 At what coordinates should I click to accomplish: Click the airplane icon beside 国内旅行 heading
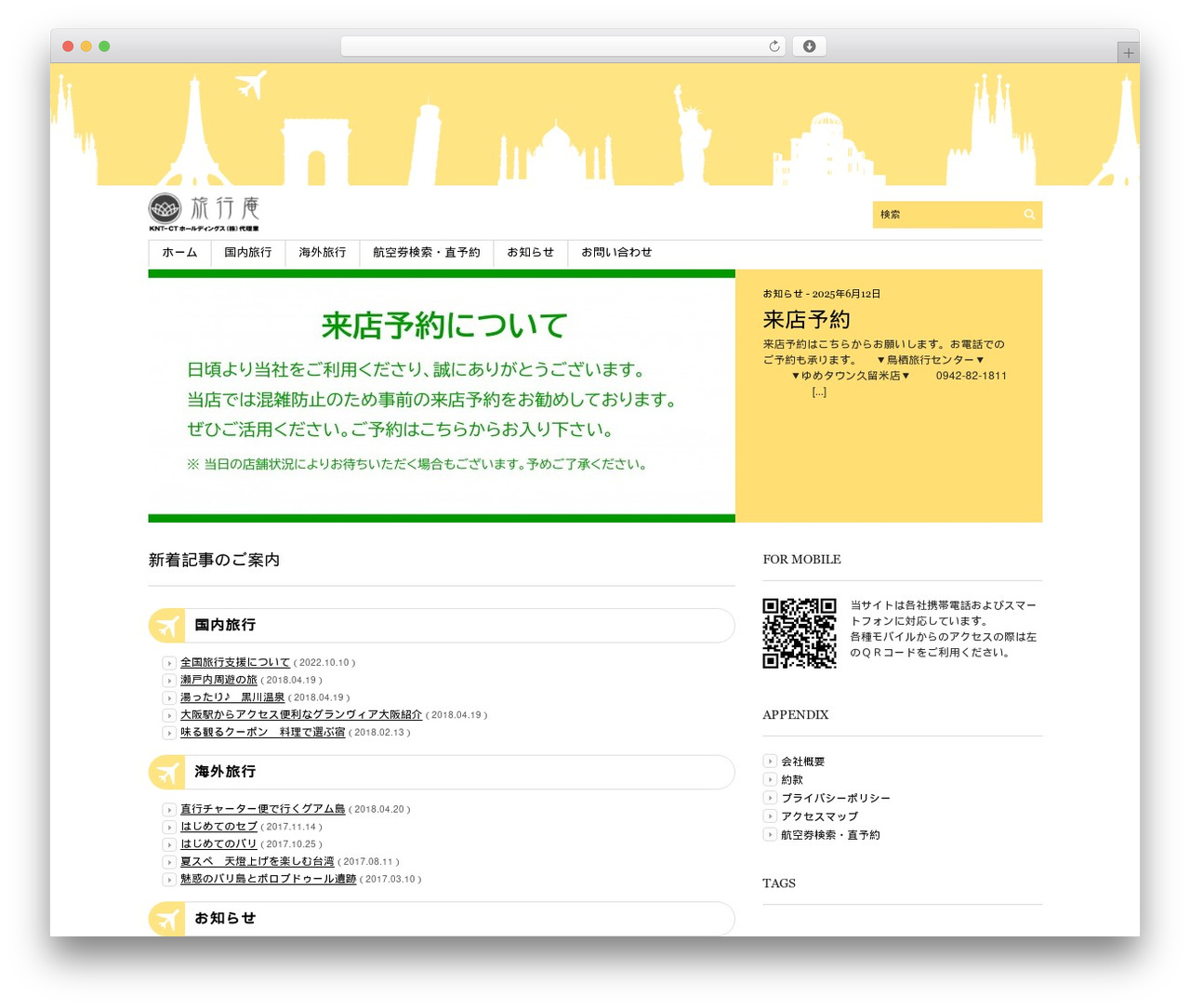167,626
